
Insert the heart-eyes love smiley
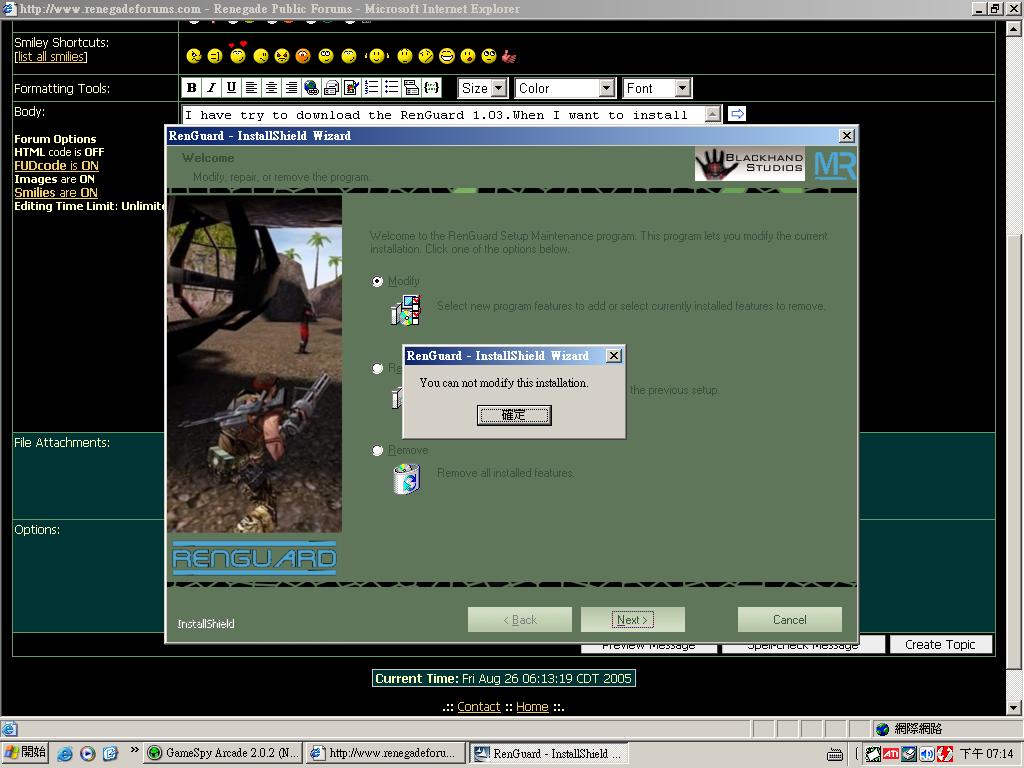(x=237, y=55)
